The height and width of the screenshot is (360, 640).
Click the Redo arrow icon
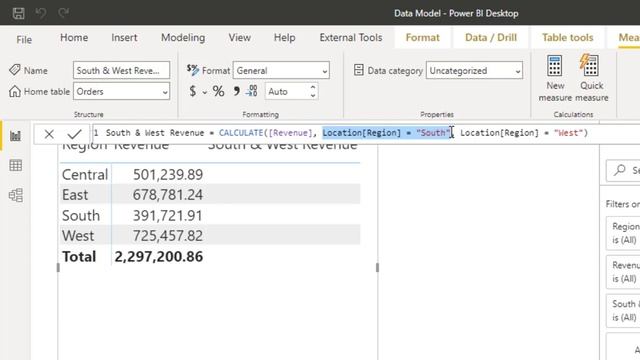click(x=63, y=13)
